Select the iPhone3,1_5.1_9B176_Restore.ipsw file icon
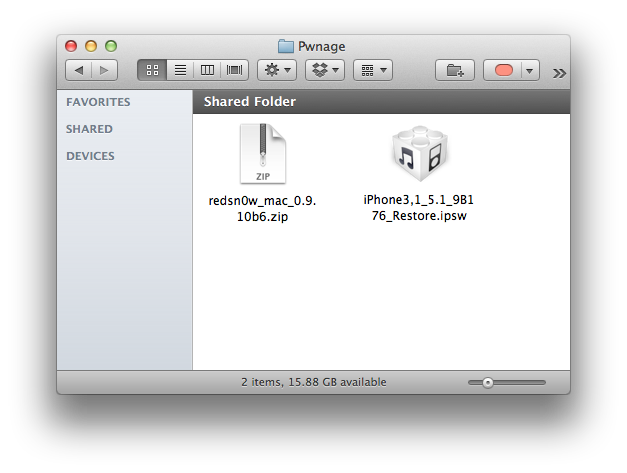627x473 pixels. [x=419, y=154]
